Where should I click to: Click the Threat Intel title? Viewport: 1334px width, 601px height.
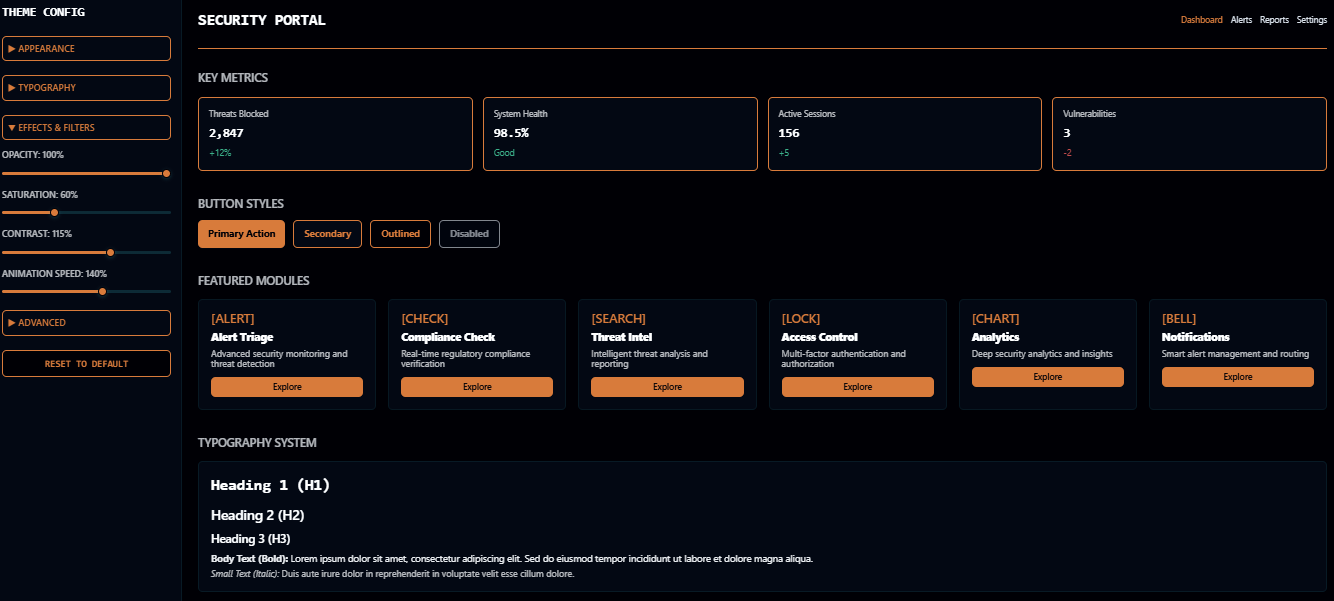tap(622, 337)
